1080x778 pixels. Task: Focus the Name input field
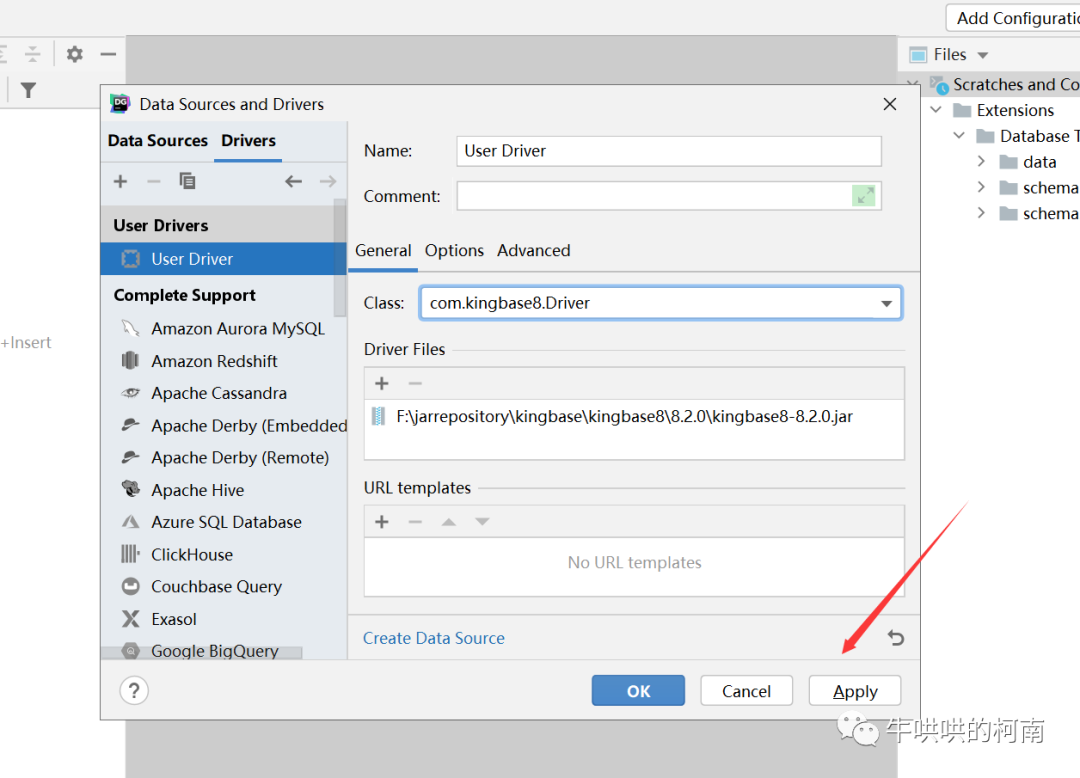(x=669, y=151)
